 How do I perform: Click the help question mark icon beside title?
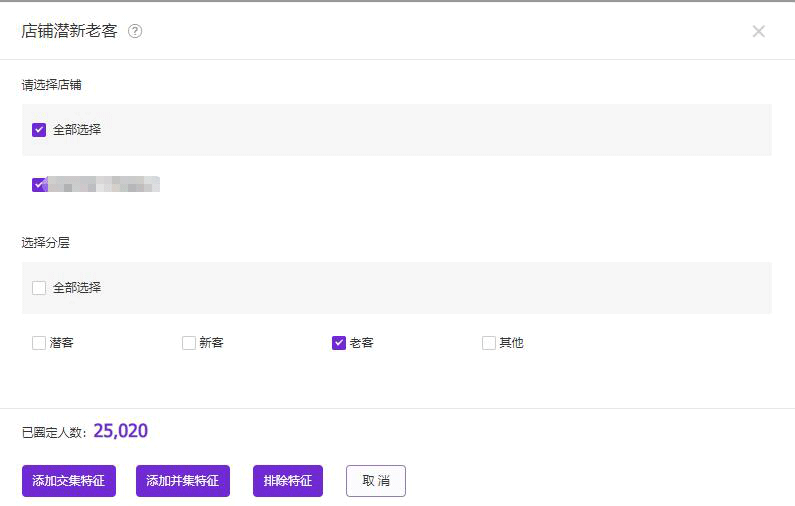135,31
